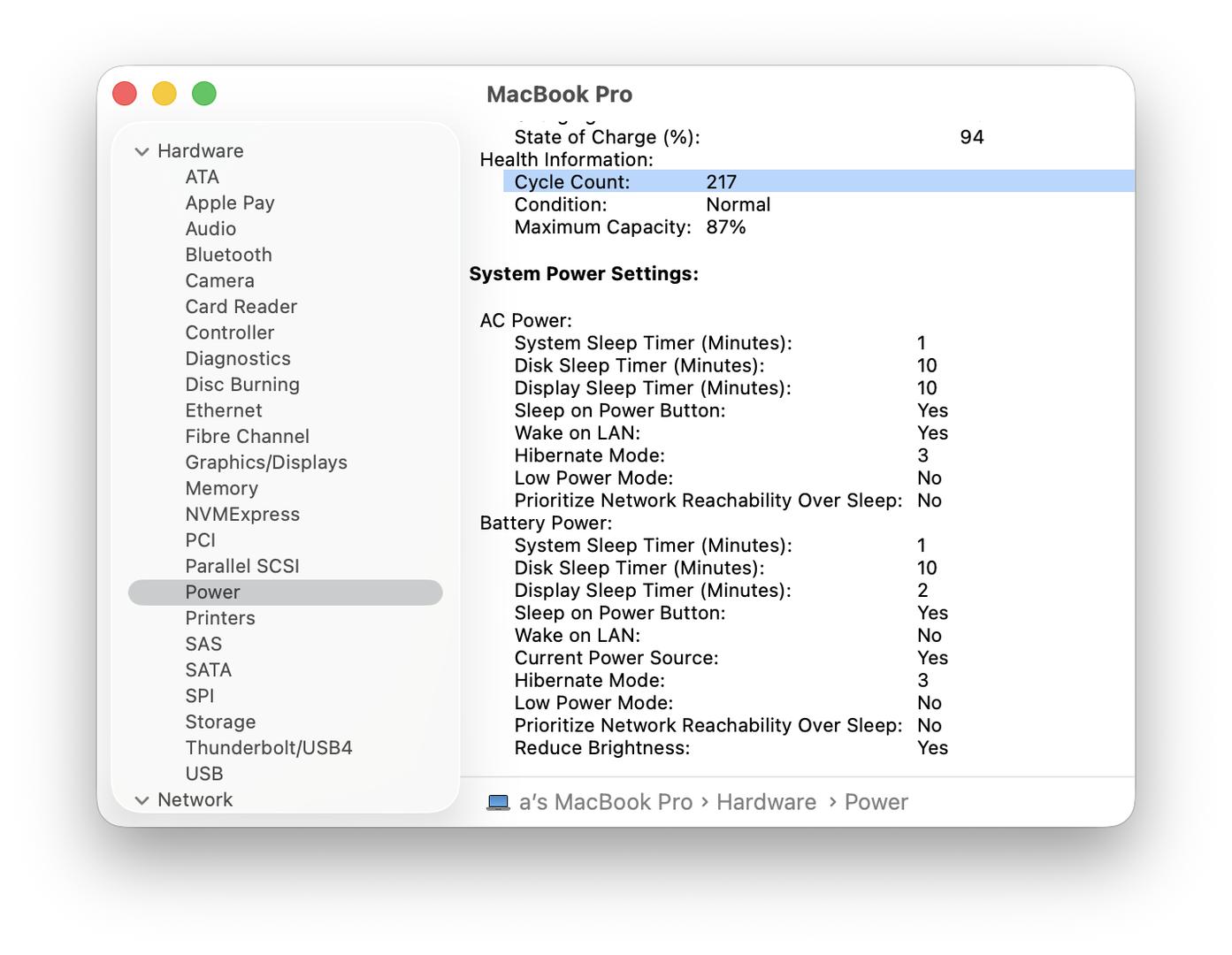This screenshot has width=1232, height=955.
Task: Collapse the Network section chevron
Action: point(142,800)
